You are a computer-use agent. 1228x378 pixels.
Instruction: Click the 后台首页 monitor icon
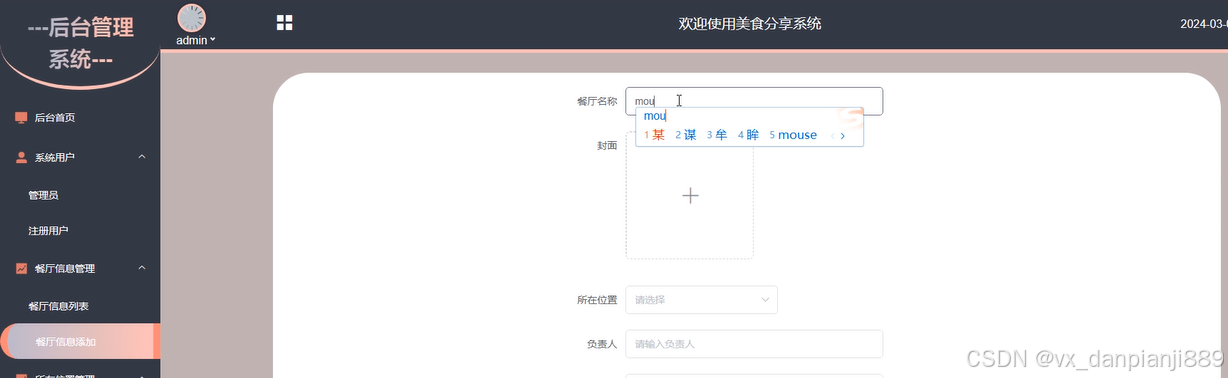pyautogui.click(x=21, y=118)
